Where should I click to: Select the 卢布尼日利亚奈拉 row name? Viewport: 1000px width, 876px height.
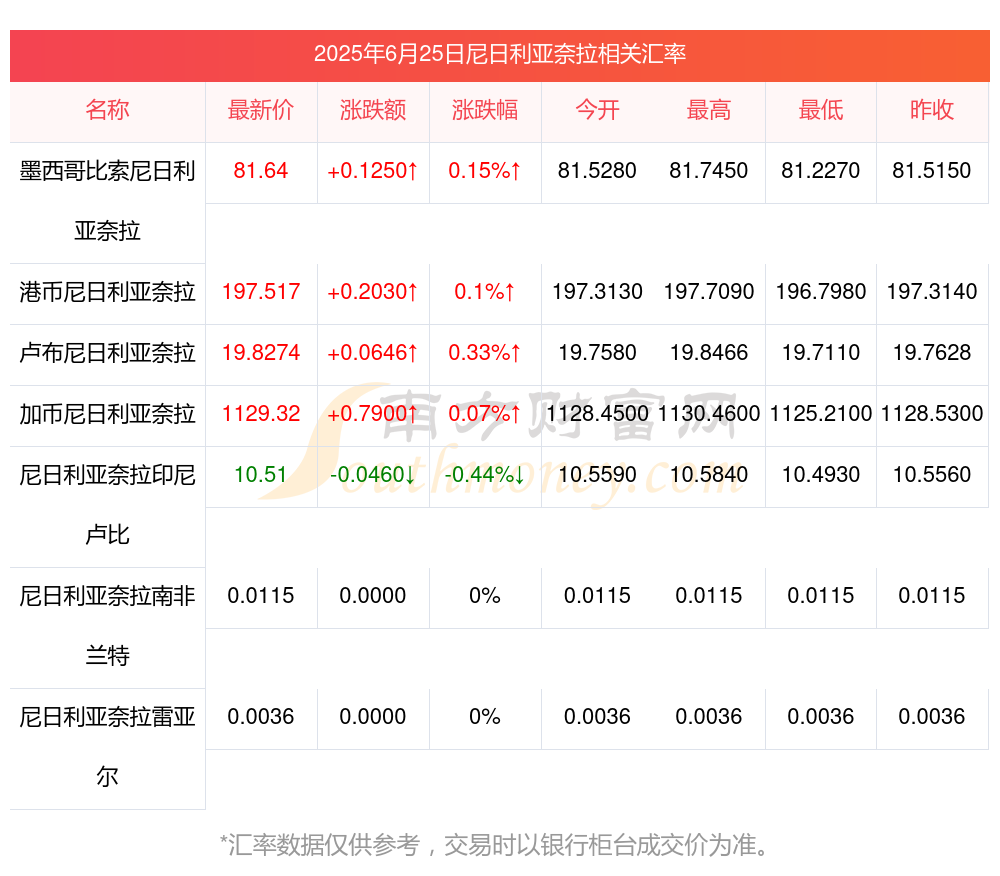(107, 353)
